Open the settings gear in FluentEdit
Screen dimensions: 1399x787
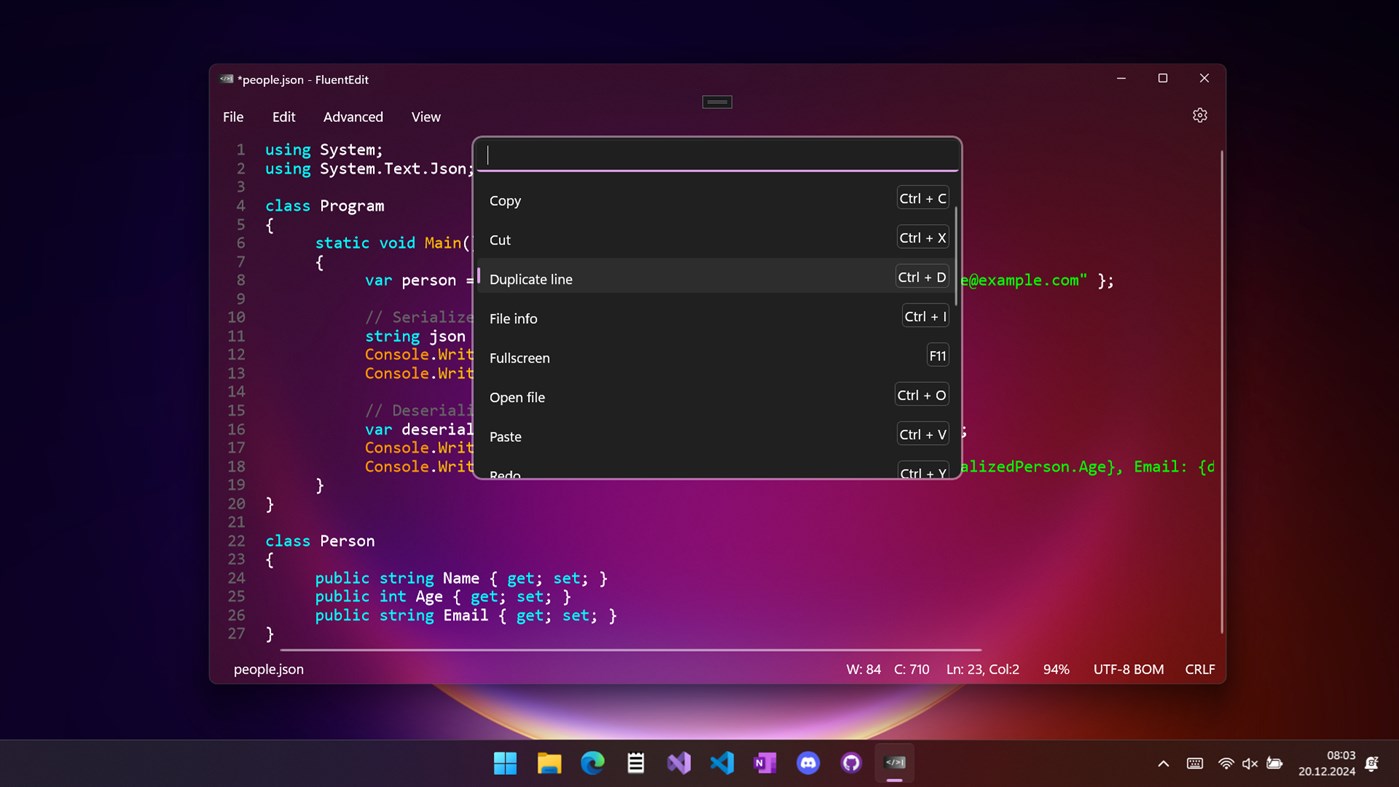click(x=1200, y=116)
